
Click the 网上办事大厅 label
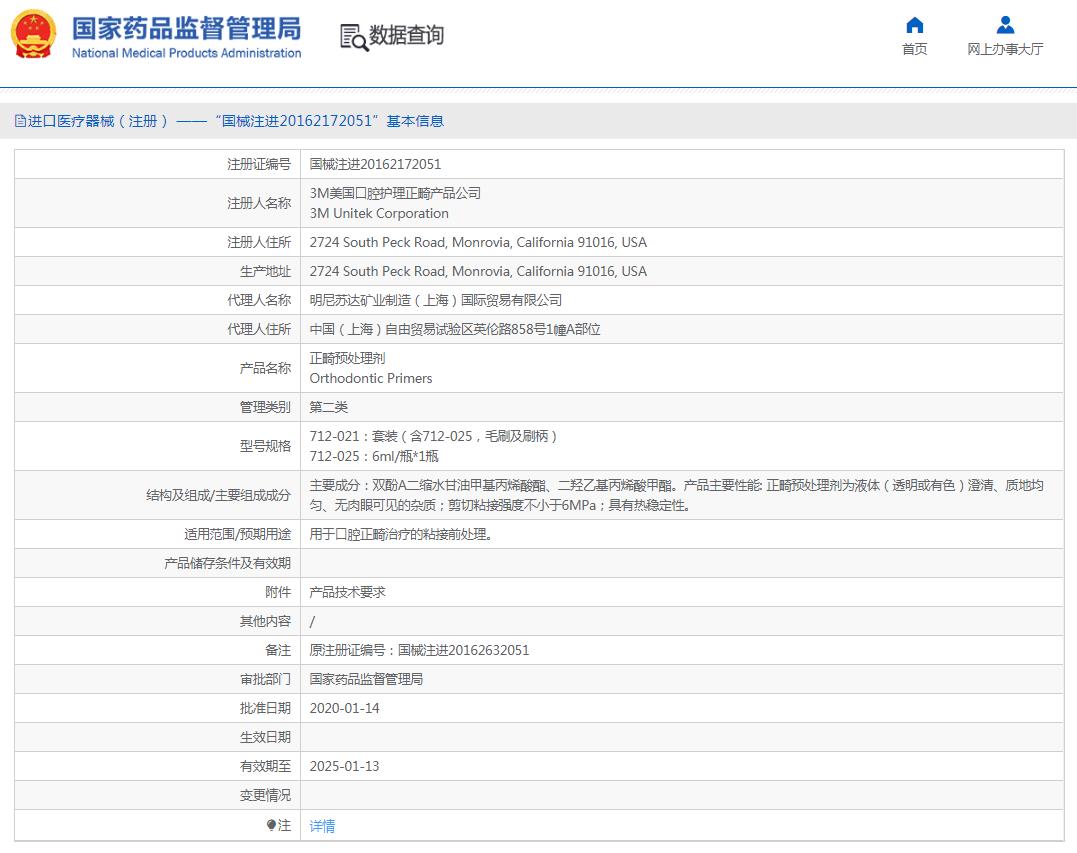pos(1005,49)
